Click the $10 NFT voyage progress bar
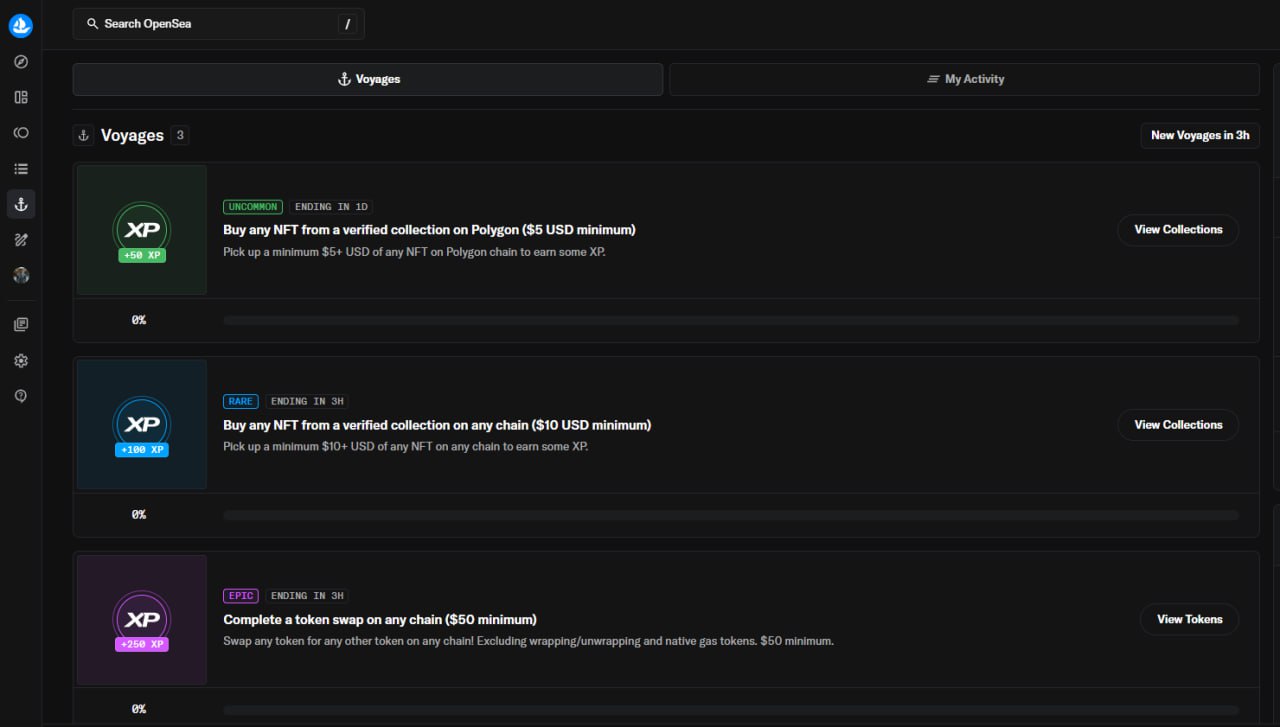This screenshot has height=727, width=1280. pos(731,515)
